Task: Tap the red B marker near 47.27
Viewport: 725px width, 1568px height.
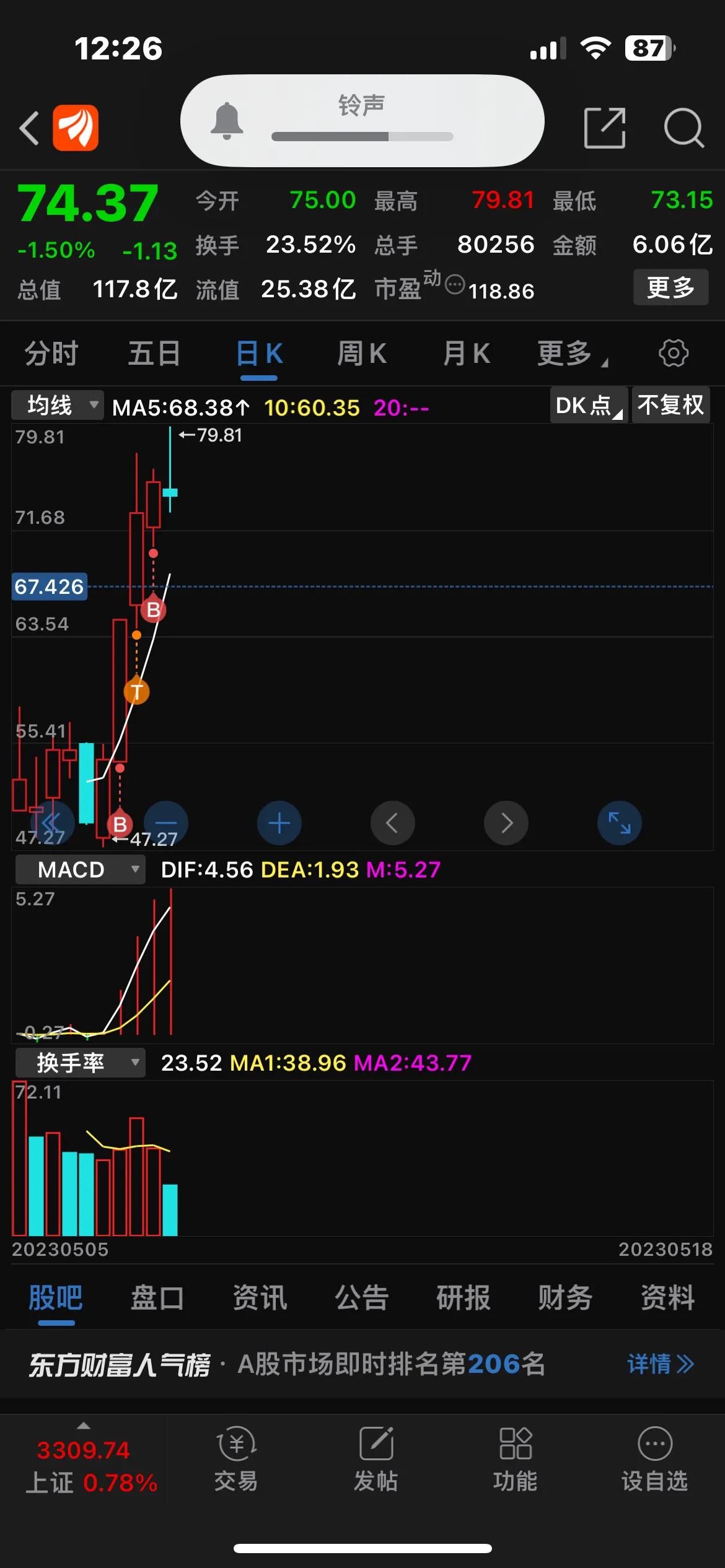Action: (x=120, y=824)
